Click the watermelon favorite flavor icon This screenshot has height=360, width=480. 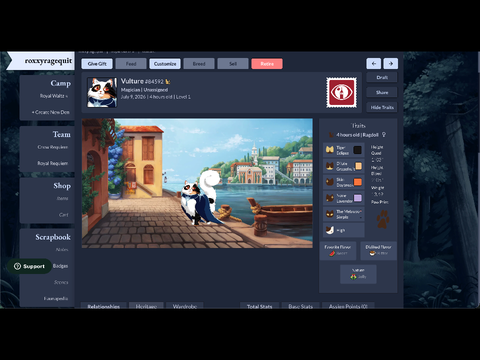pos(332,253)
